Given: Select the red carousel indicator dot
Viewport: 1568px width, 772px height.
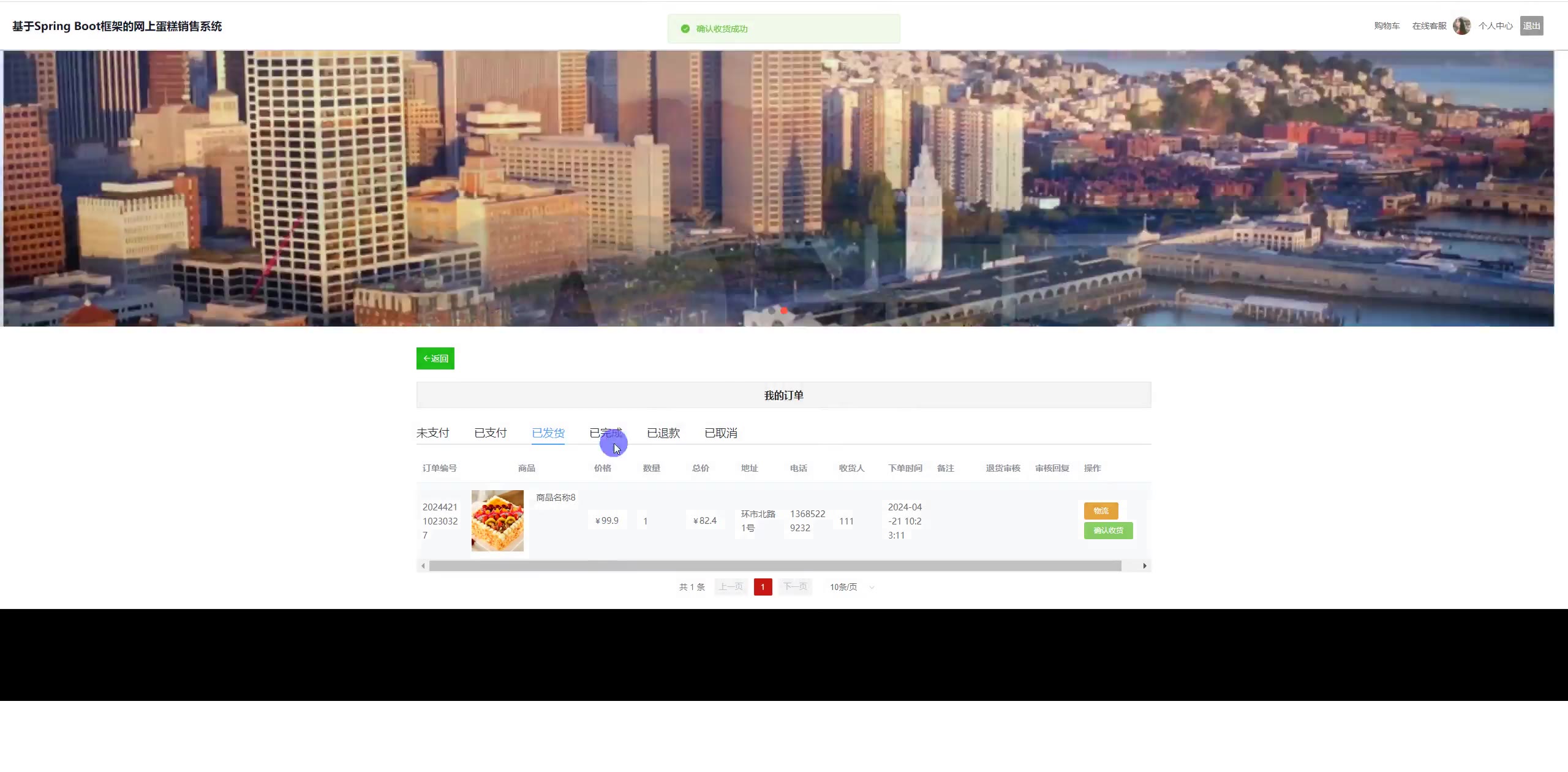Looking at the screenshot, I should pos(784,311).
